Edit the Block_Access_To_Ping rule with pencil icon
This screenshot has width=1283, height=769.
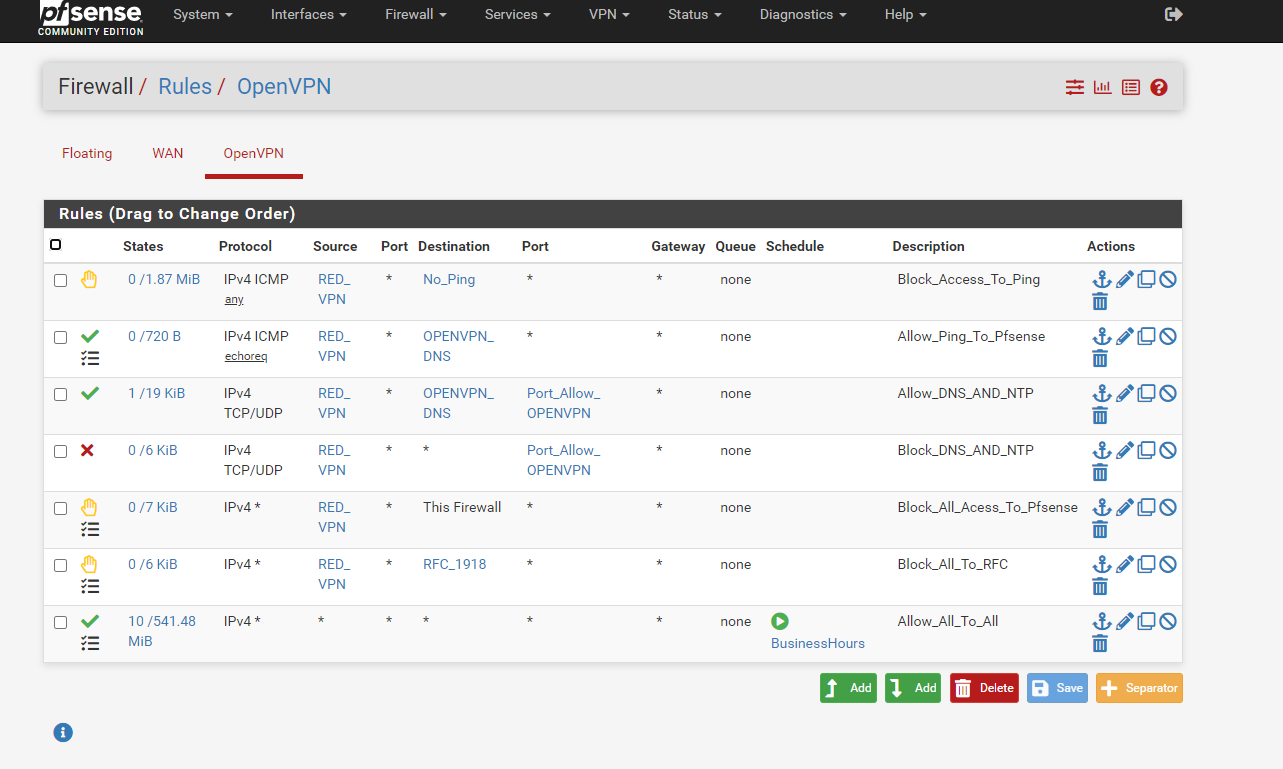(x=1125, y=279)
